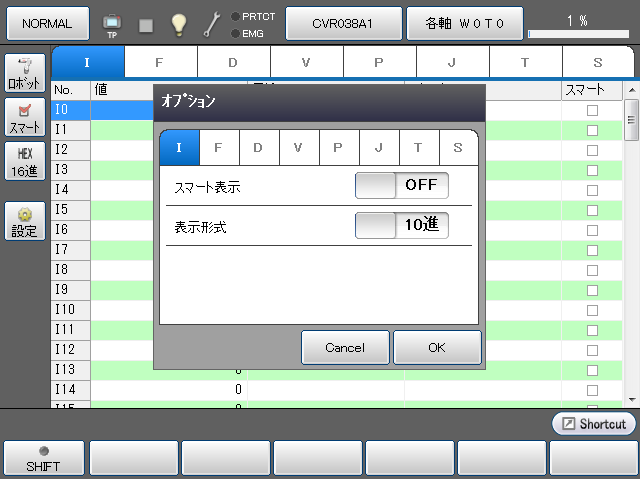Open the ロボット side panel button
This screenshot has height=479, width=640.
[x=24, y=75]
